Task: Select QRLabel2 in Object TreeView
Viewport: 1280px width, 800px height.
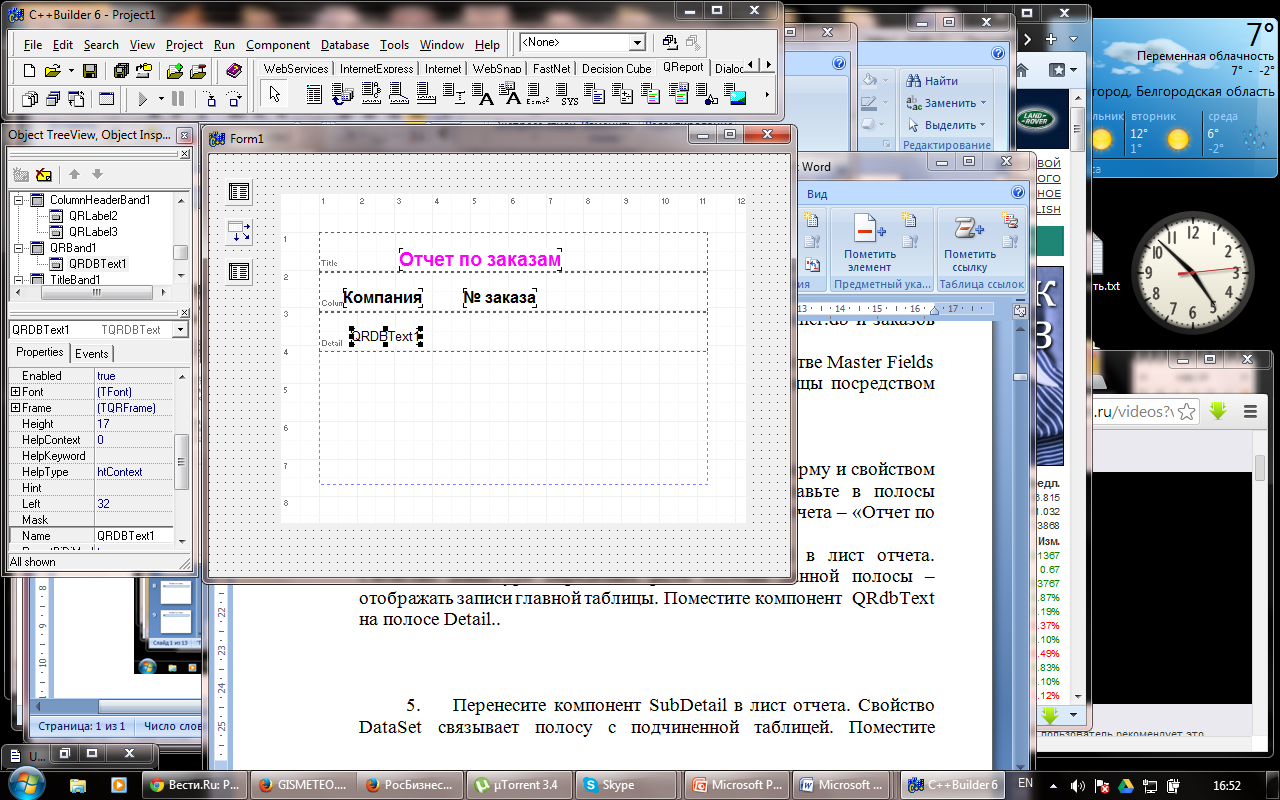Action: point(93,216)
